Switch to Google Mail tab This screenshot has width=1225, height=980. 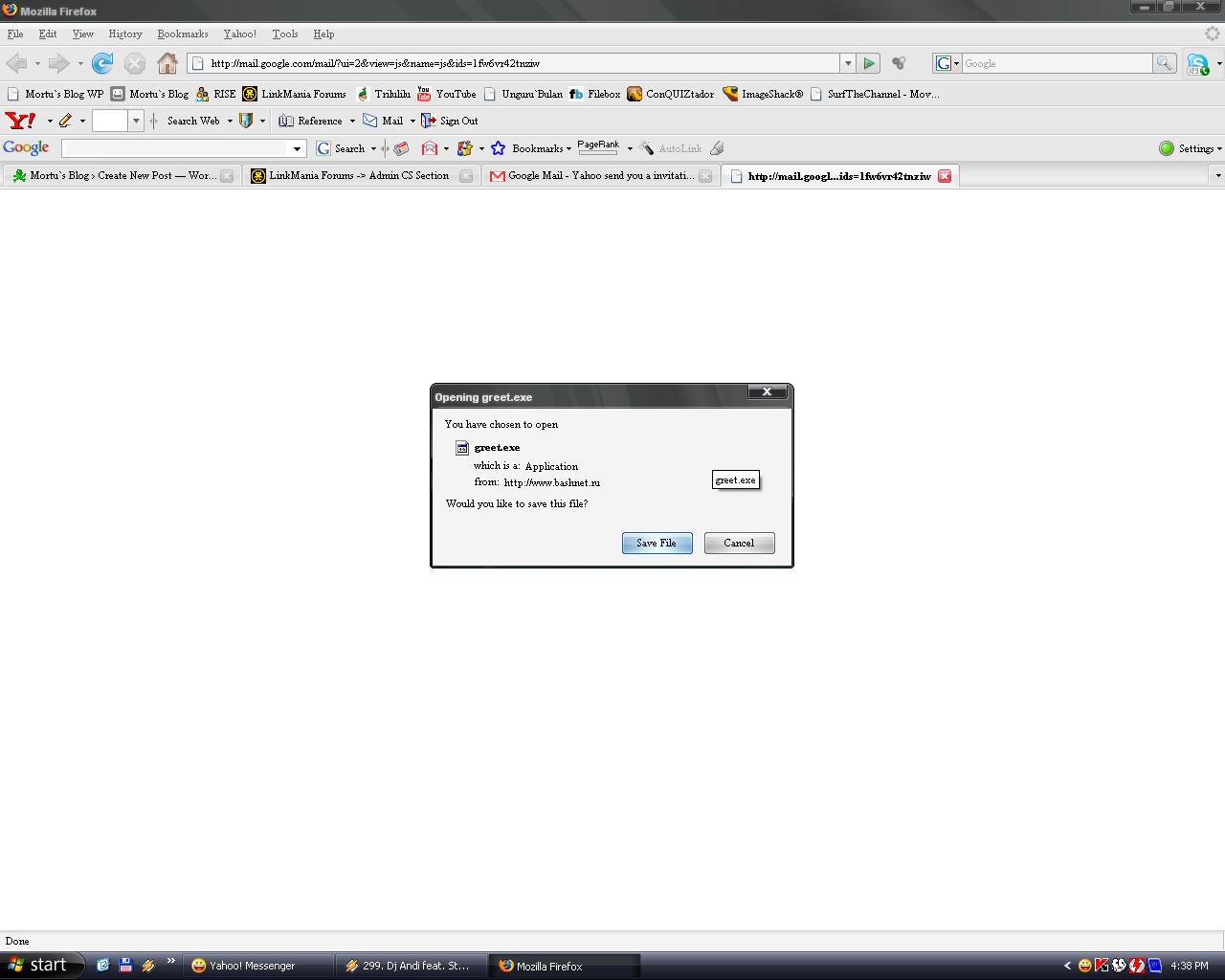[600, 176]
